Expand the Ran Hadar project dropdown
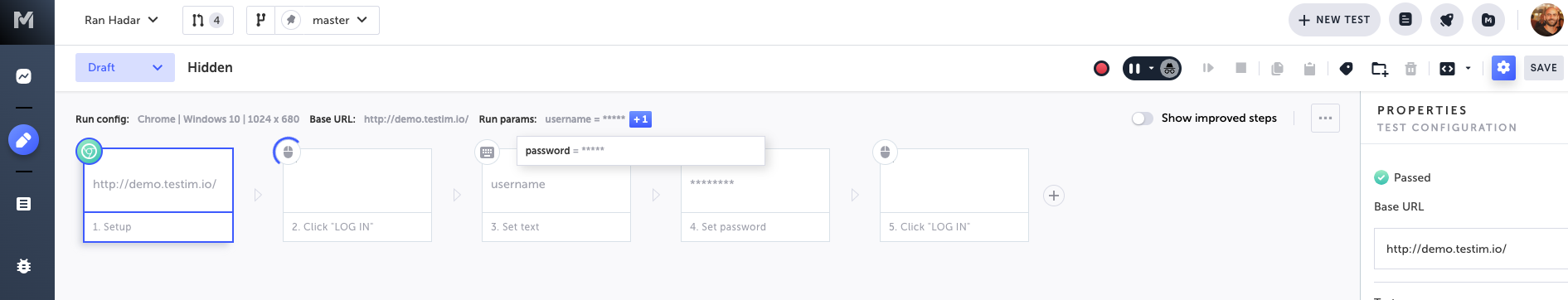1568x300 pixels. coord(121,20)
